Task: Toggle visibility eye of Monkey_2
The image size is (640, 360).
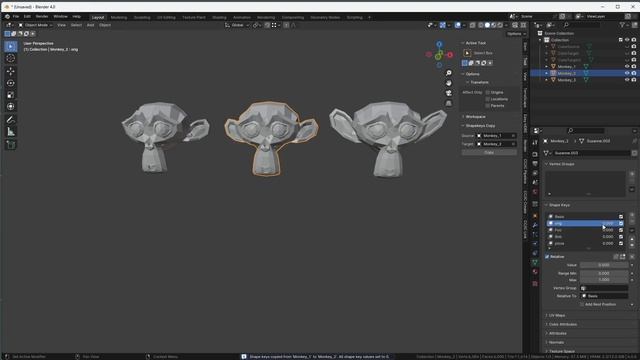Action: click(627, 73)
